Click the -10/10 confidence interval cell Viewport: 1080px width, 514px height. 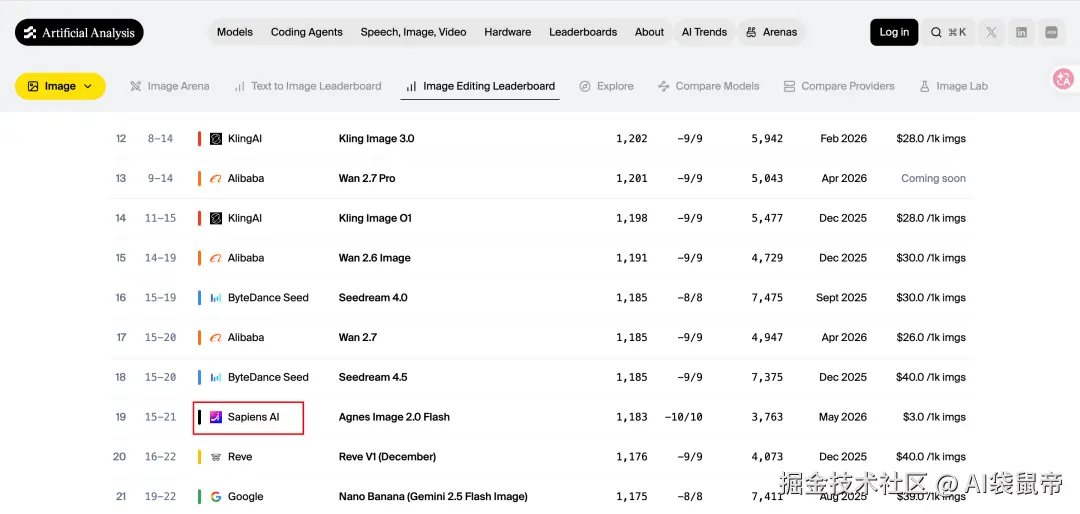pos(683,417)
